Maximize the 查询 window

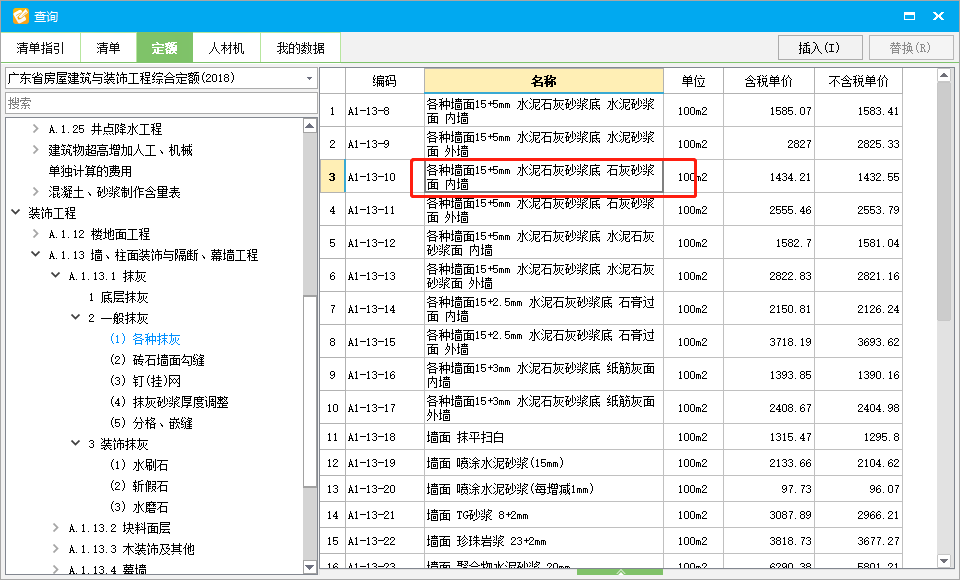tap(910, 16)
